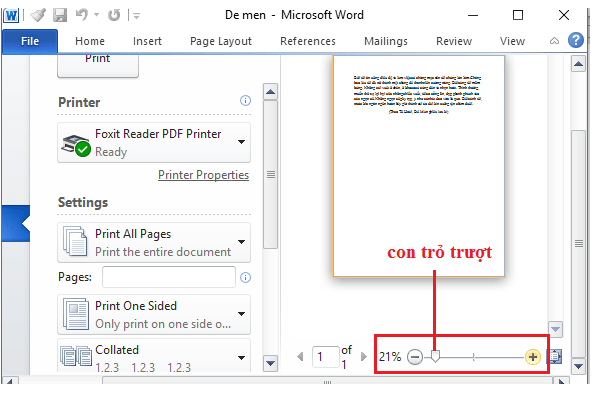
Task: Click info icon beside Pages field
Action: 246,277
